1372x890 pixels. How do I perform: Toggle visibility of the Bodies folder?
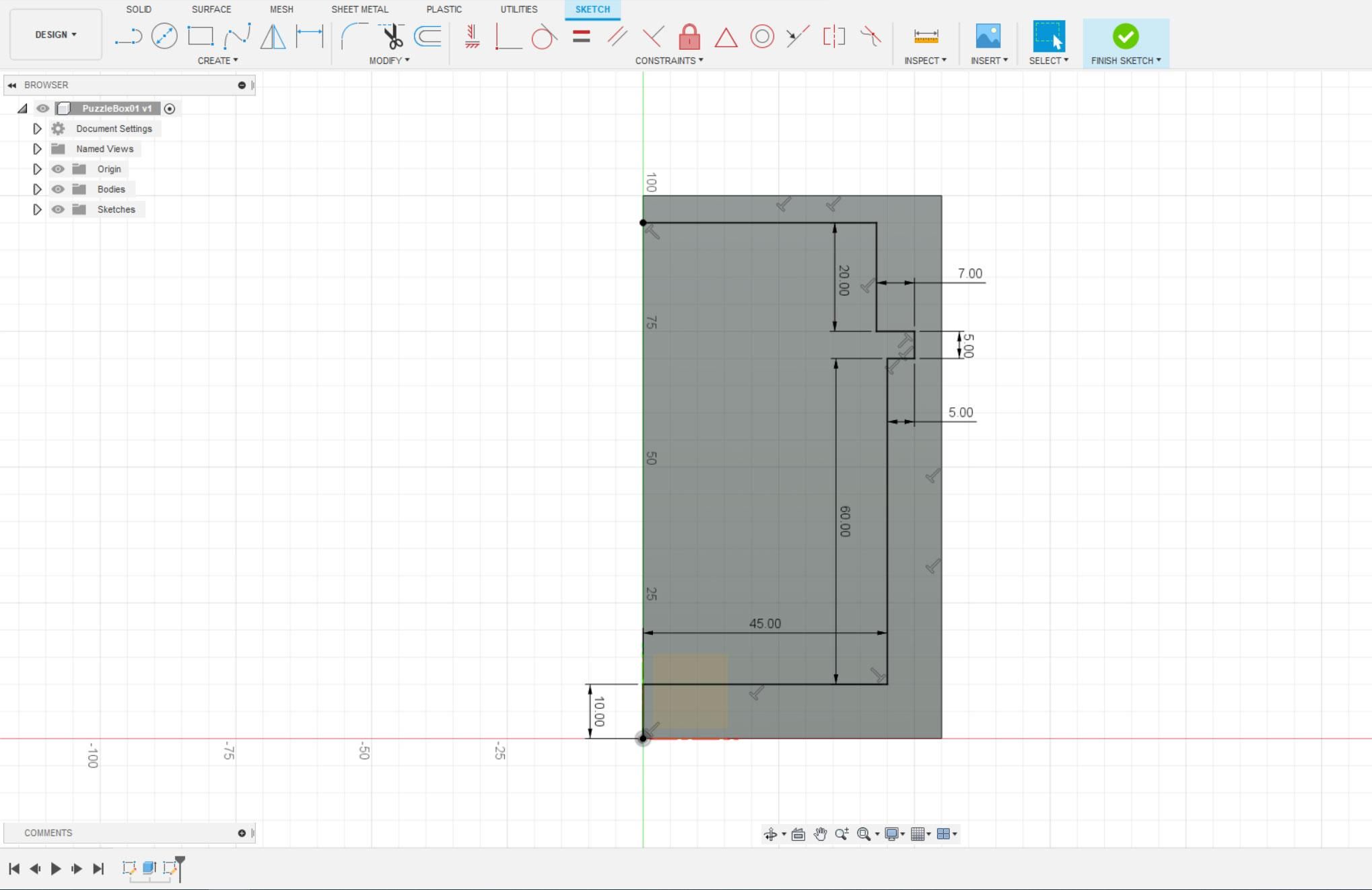59,189
